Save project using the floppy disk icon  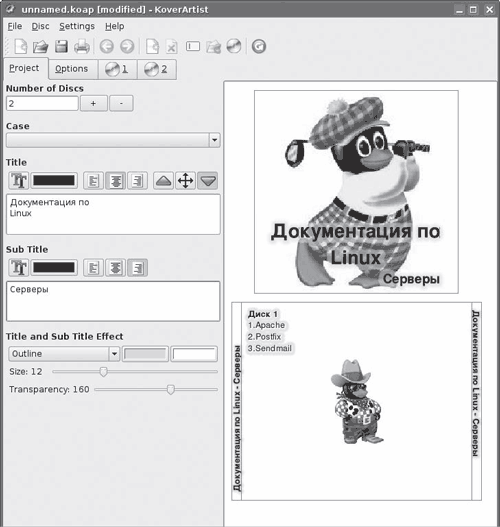61,46
